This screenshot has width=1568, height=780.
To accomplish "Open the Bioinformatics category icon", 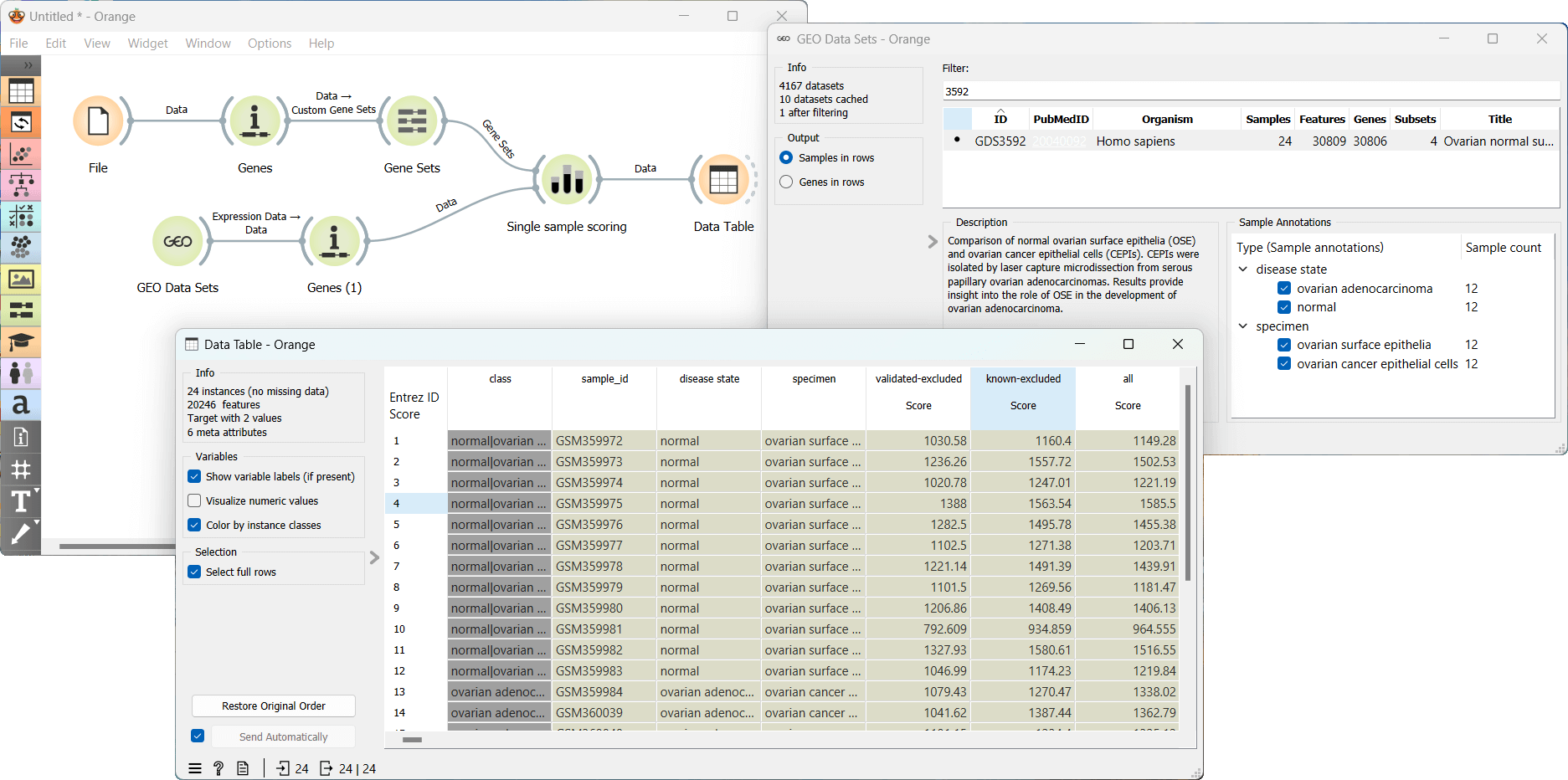I will (x=21, y=310).
